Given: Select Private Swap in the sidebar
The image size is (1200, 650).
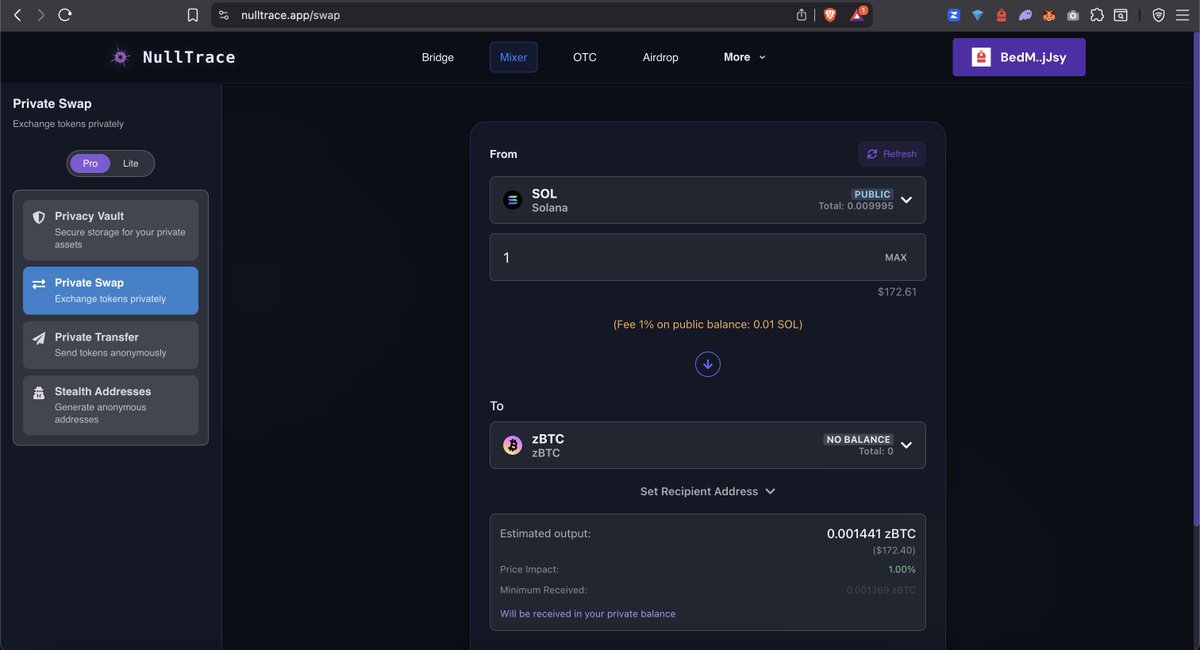Looking at the screenshot, I should 111,291.
